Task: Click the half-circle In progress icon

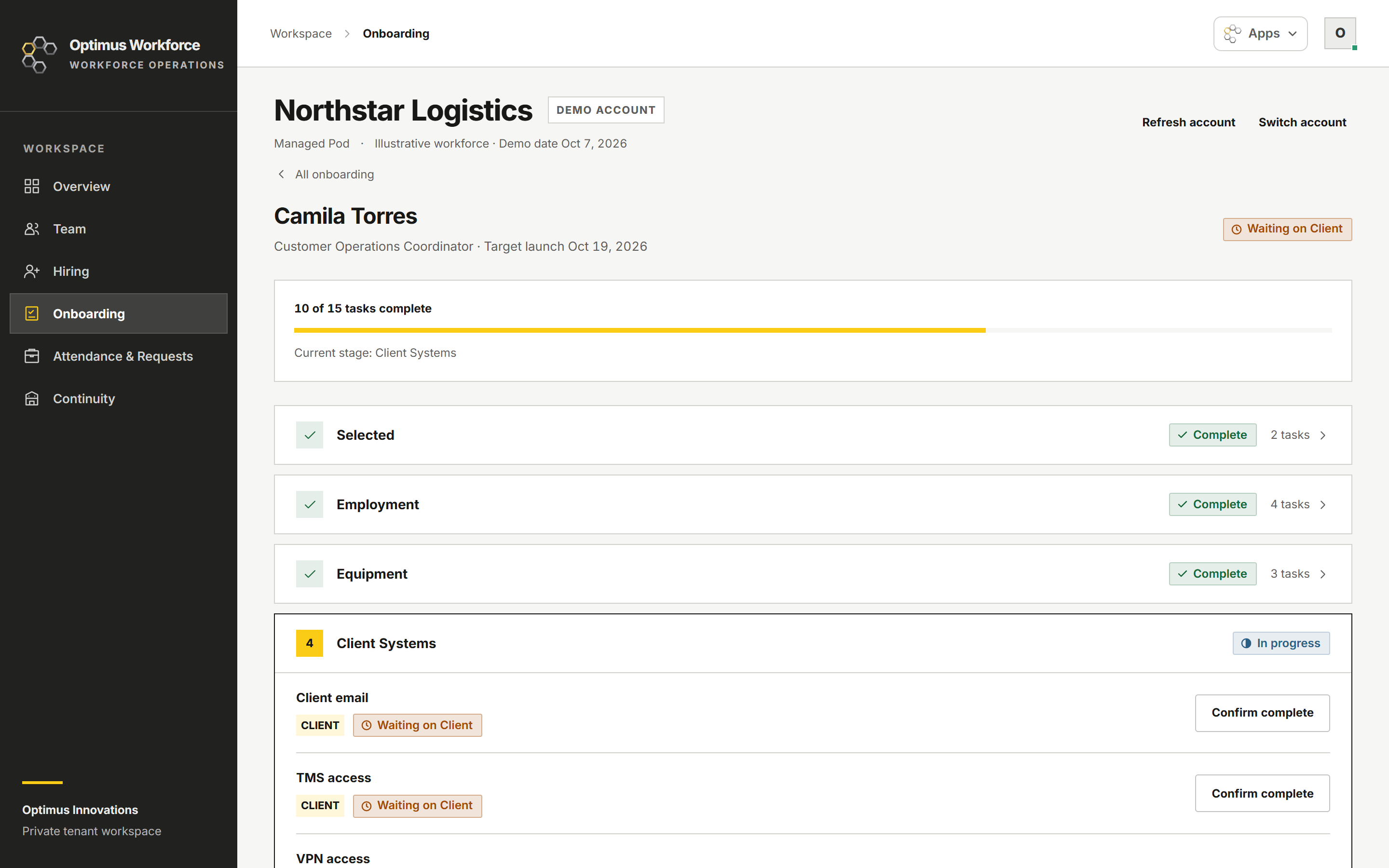Action: [1246, 644]
